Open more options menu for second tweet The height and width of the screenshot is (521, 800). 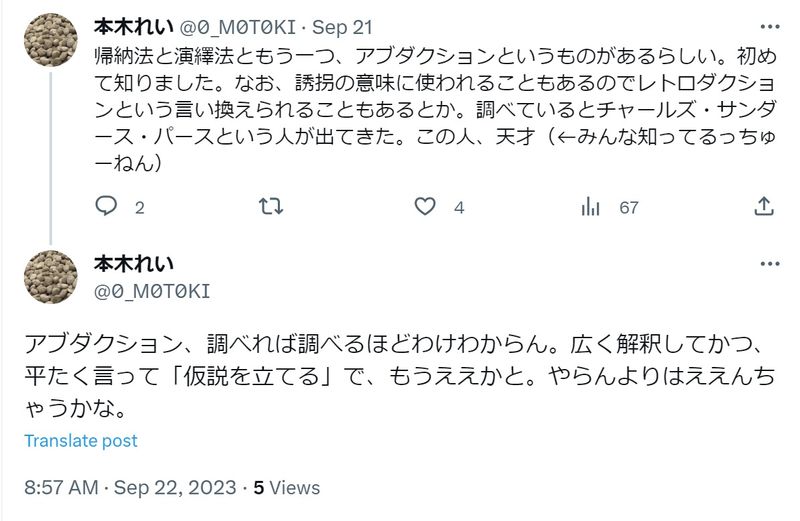tap(769, 264)
